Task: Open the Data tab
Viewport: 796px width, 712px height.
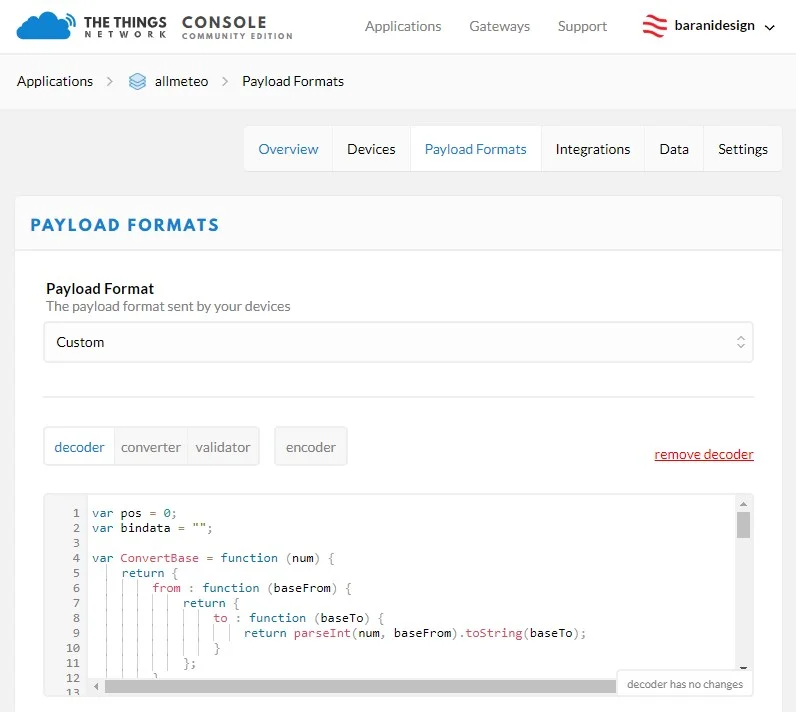Action: pos(674,149)
